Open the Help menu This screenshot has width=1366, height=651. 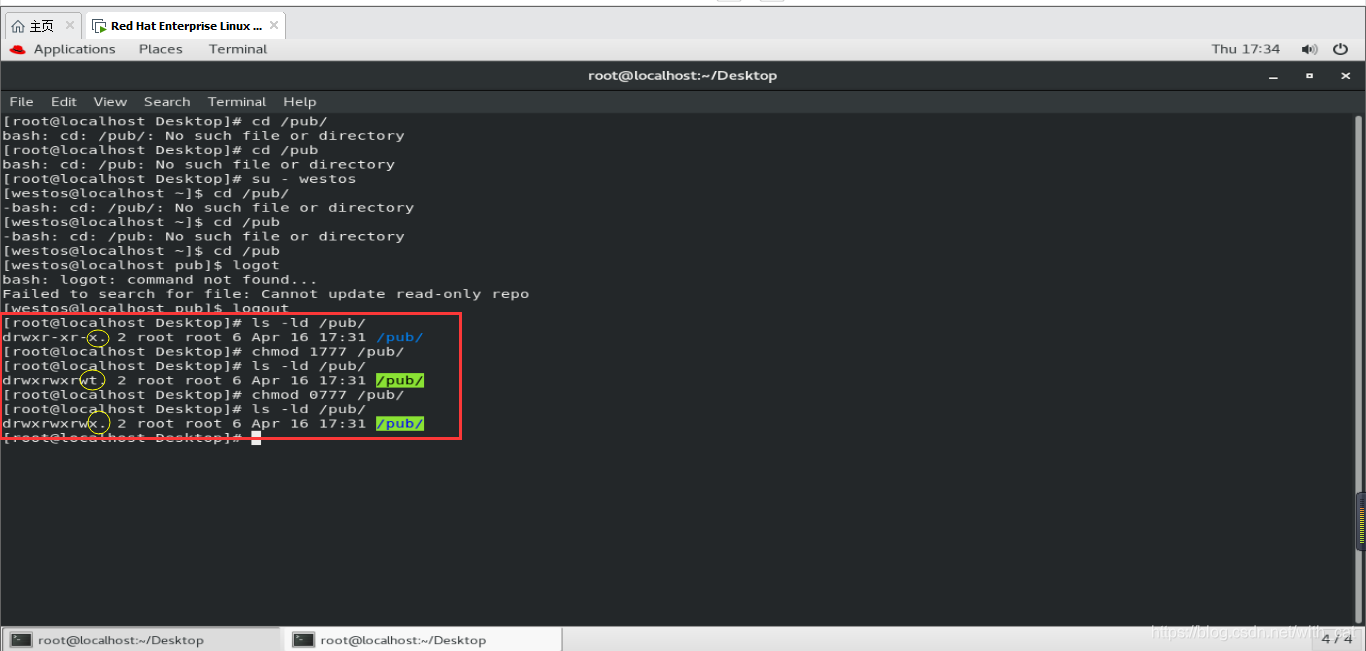point(299,101)
